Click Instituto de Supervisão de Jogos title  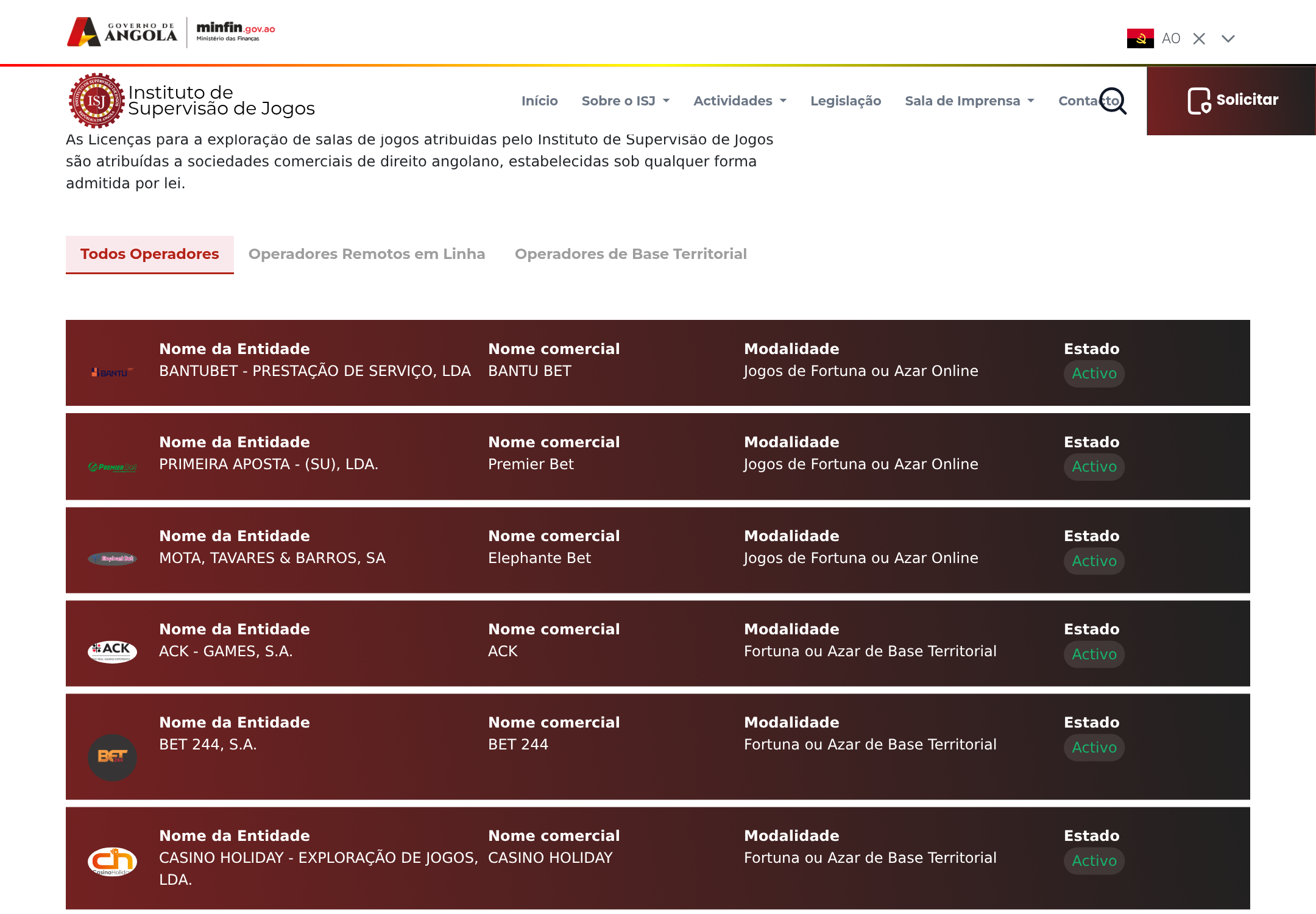click(x=221, y=101)
